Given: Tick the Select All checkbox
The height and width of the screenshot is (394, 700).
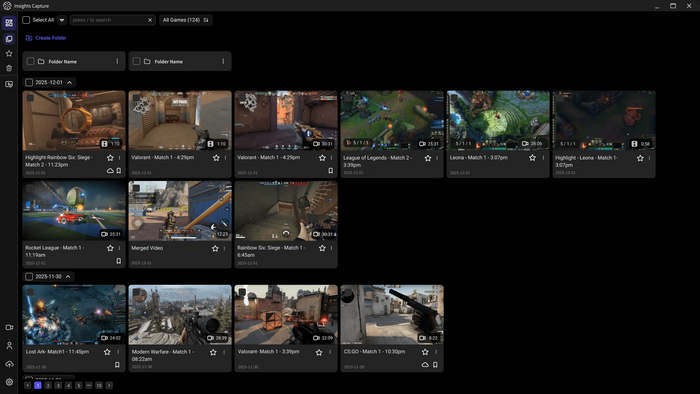Looking at the screenshot, I should [x=26, y=20].
